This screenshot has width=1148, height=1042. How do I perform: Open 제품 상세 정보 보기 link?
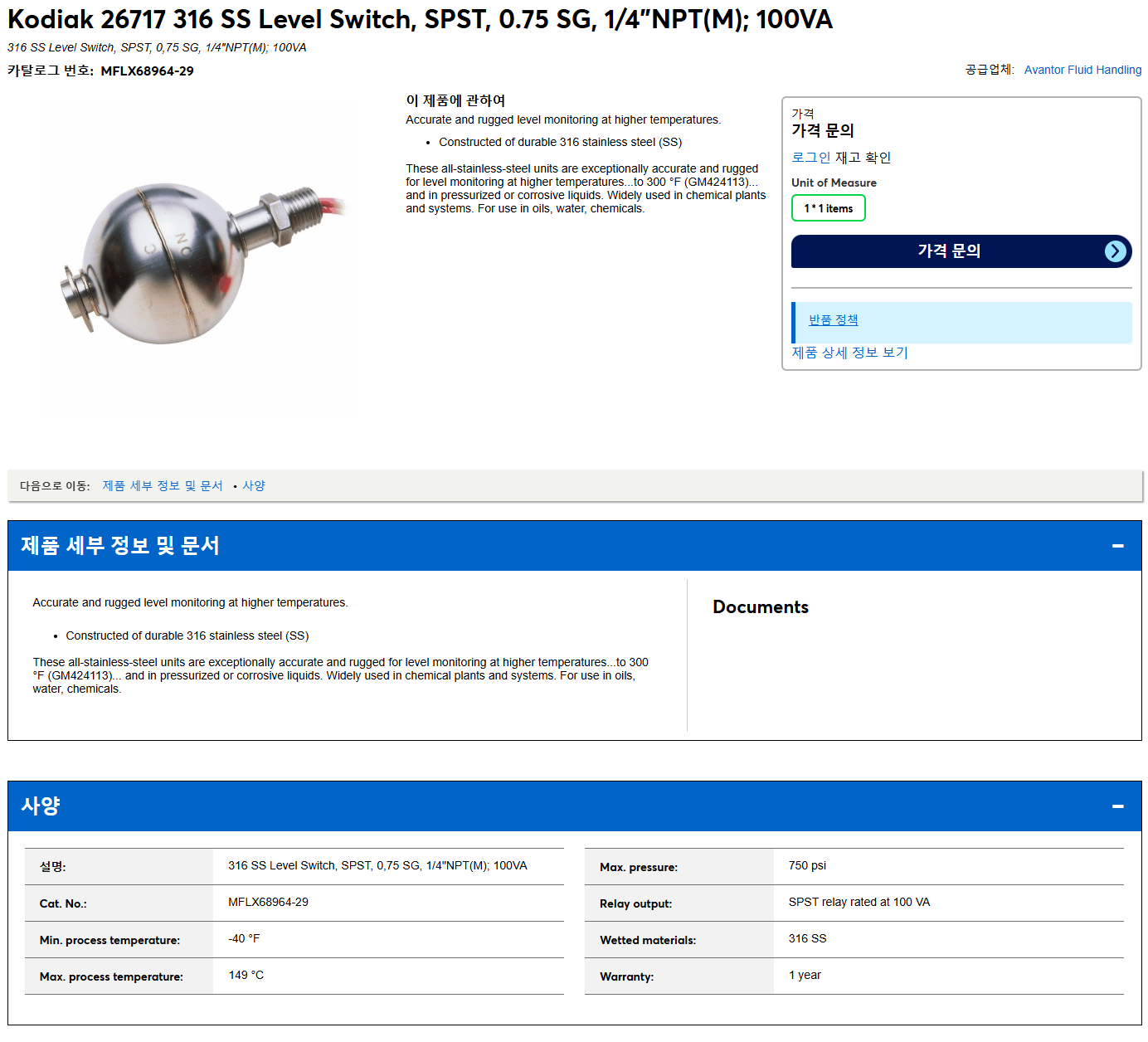[849, 353]
